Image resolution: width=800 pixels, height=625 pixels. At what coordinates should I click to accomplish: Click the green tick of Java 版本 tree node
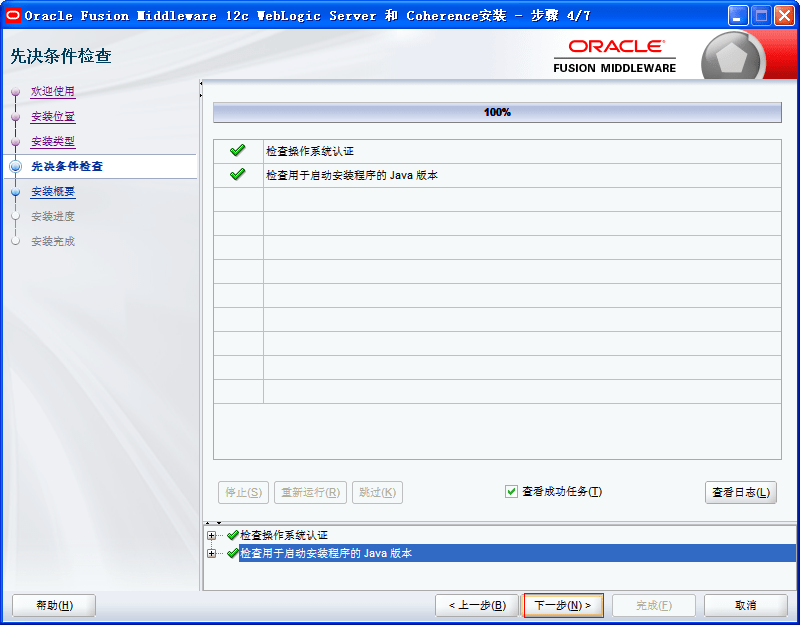pyautogui.click(x=233, y=553)
